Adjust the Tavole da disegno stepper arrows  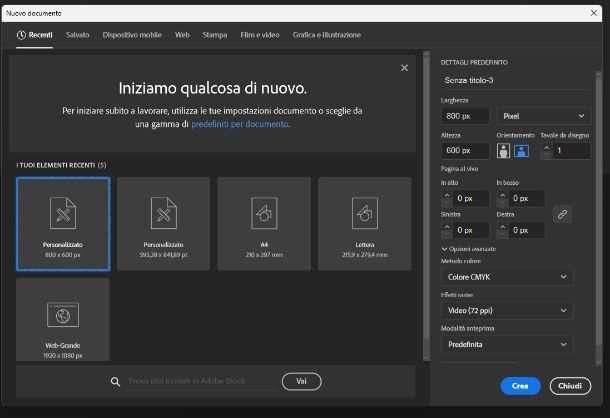point(547,151)
